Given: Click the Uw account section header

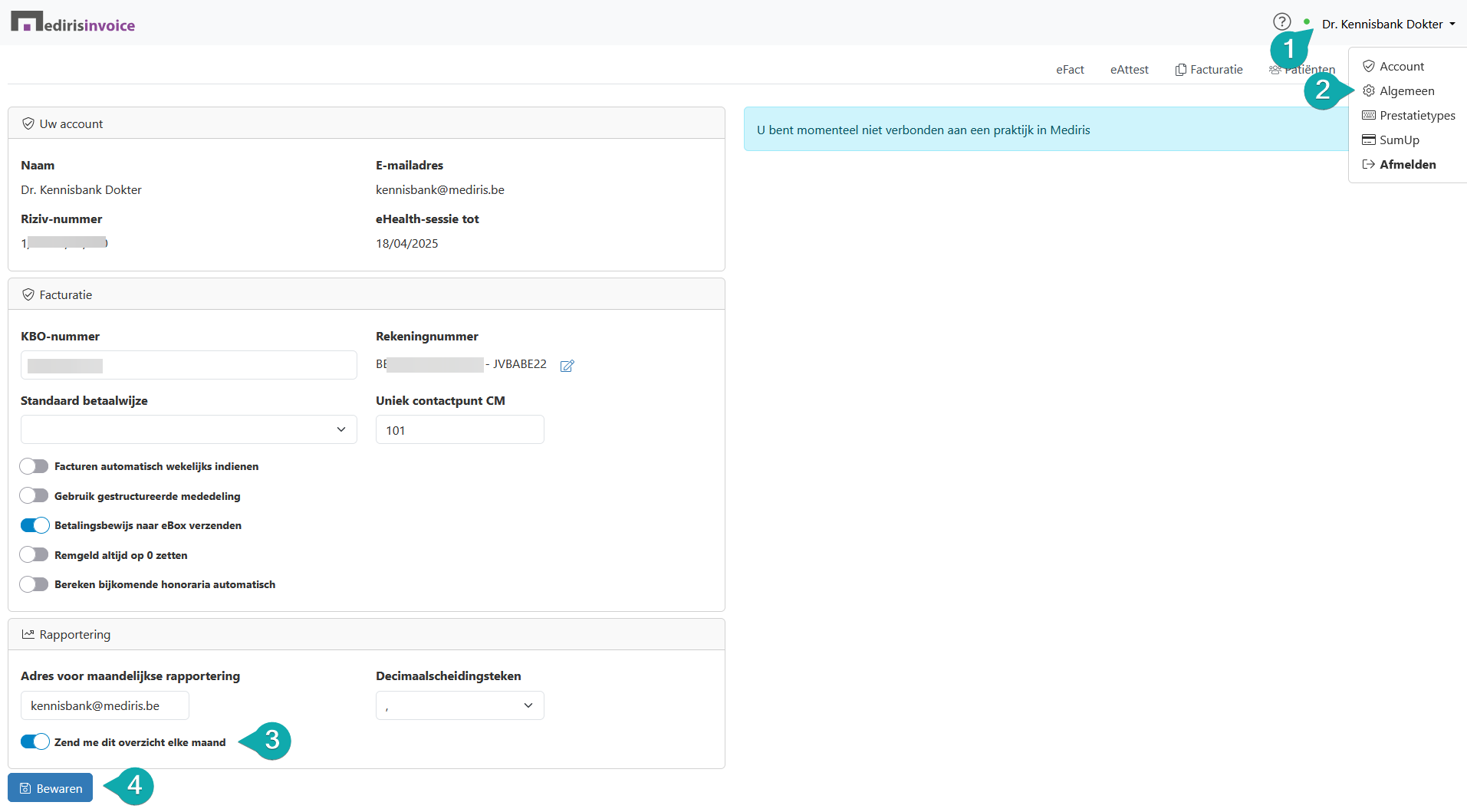Looking at the screenshot, I should pyautogui.click(x=367, y=123).
